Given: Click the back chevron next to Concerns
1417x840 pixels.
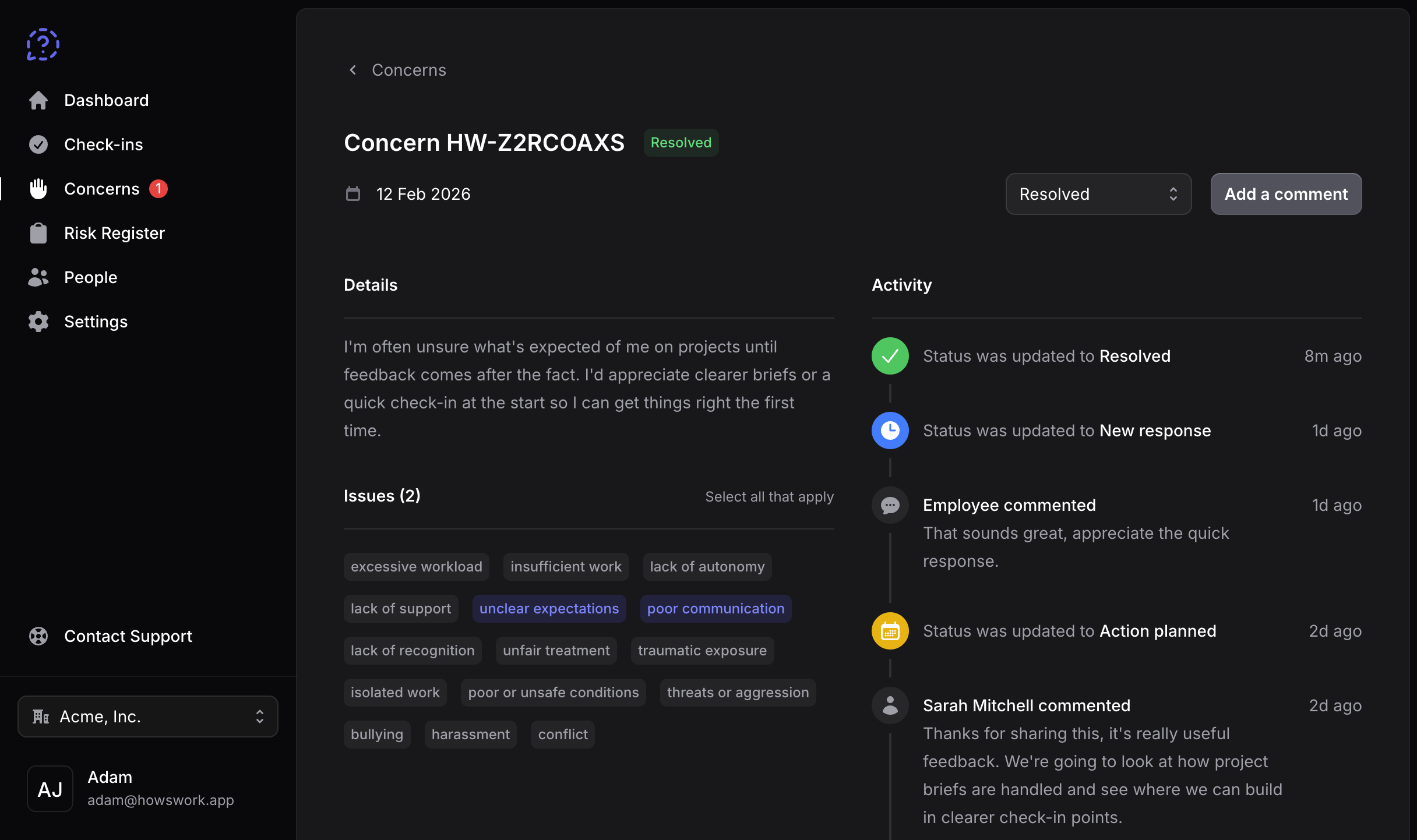Looking at the screenshot, I should click(353, 69).
